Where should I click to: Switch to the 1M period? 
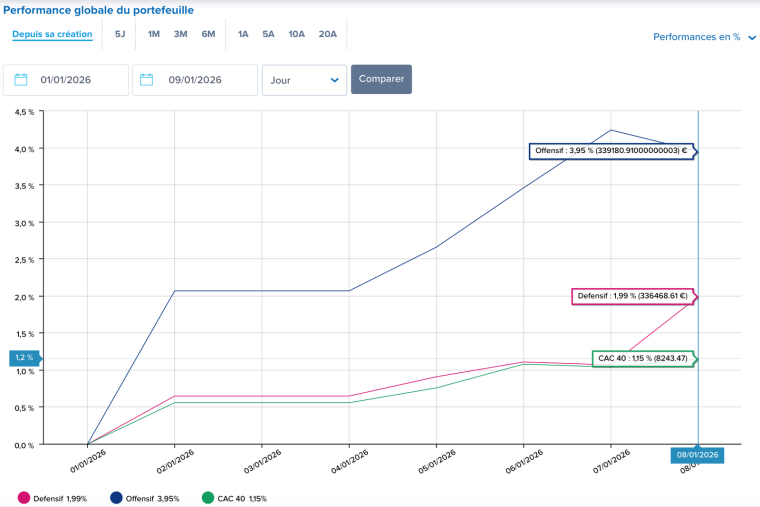point(154,34)
